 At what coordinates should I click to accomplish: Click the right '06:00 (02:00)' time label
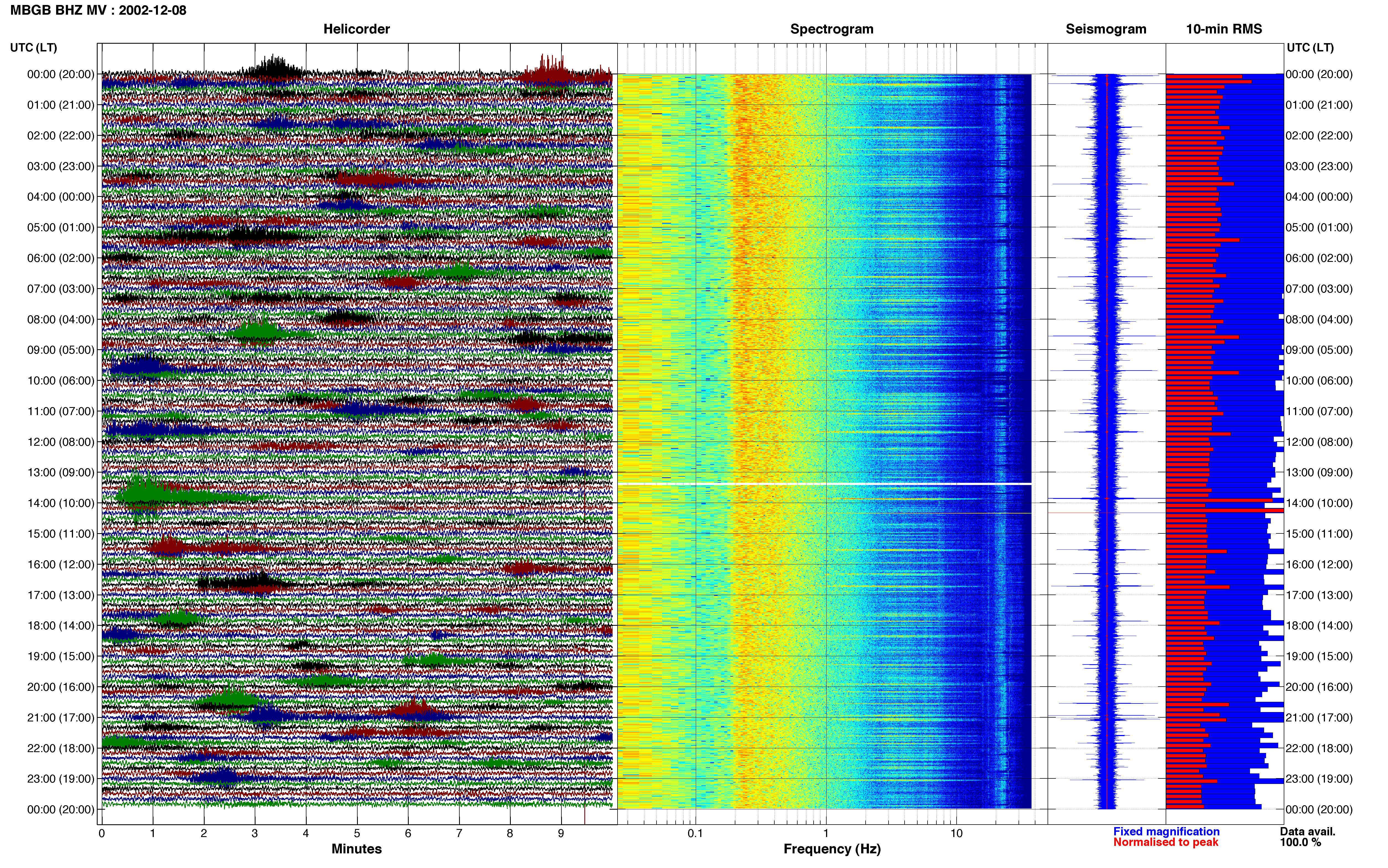(x=1319, y=258)
